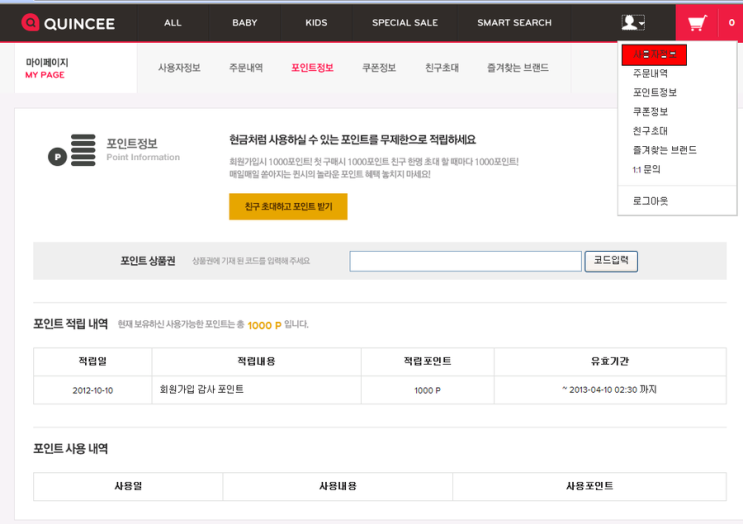
Task: Click the user profile icon in header
Action: point(632,22)
